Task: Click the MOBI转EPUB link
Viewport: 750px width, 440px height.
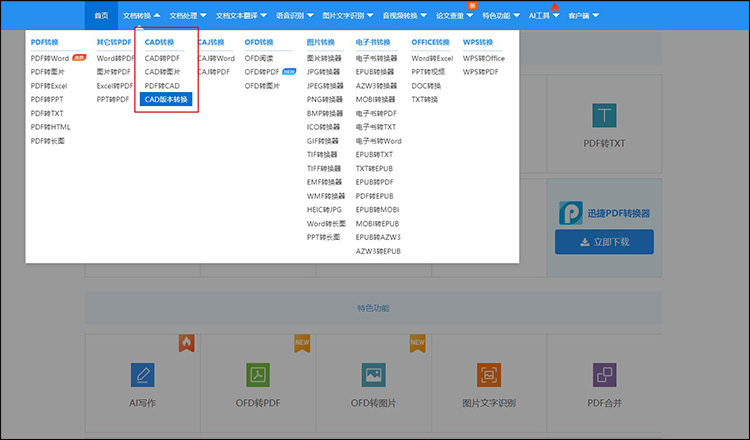Action: 377,223
